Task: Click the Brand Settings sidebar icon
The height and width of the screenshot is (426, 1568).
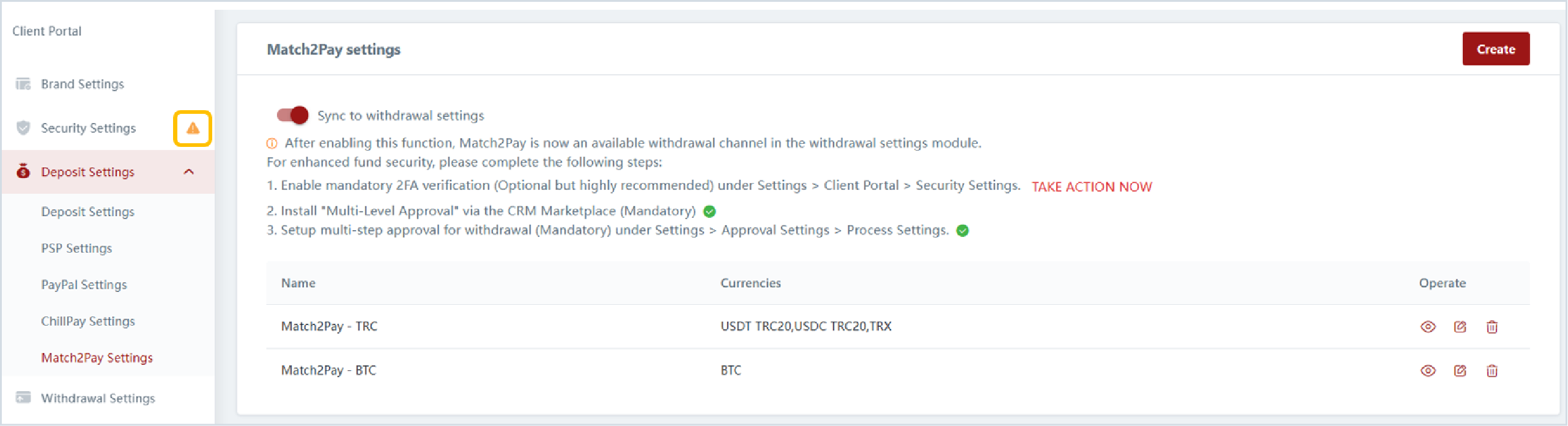Action: click(x=23, y=84)
